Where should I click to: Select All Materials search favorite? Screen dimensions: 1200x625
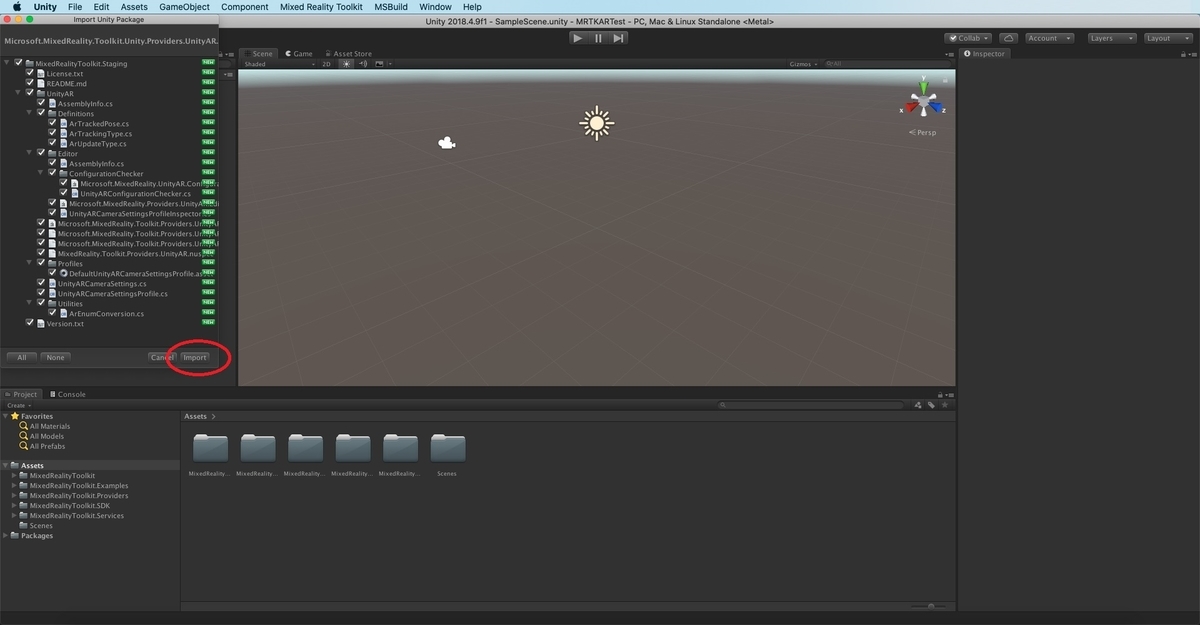click(44, 426)
